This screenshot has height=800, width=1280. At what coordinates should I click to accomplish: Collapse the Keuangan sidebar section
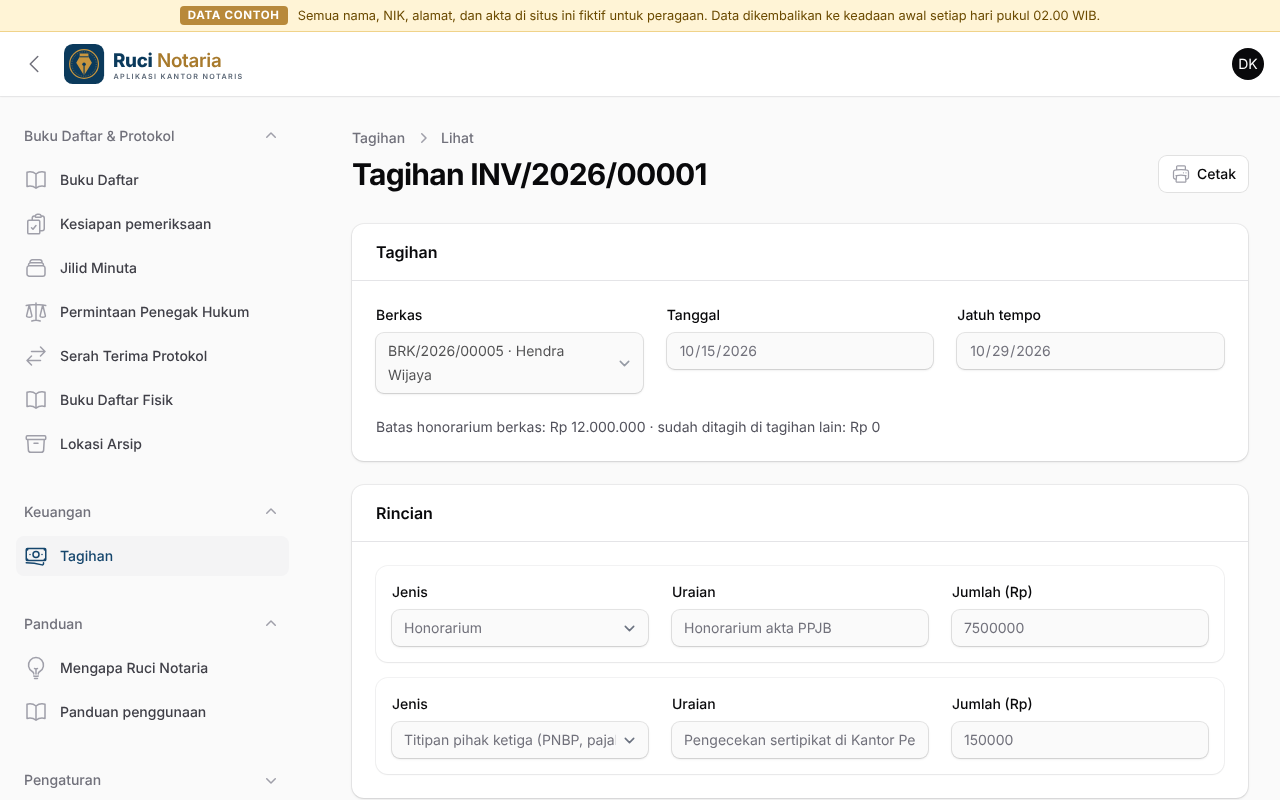(x=271, y=512)
